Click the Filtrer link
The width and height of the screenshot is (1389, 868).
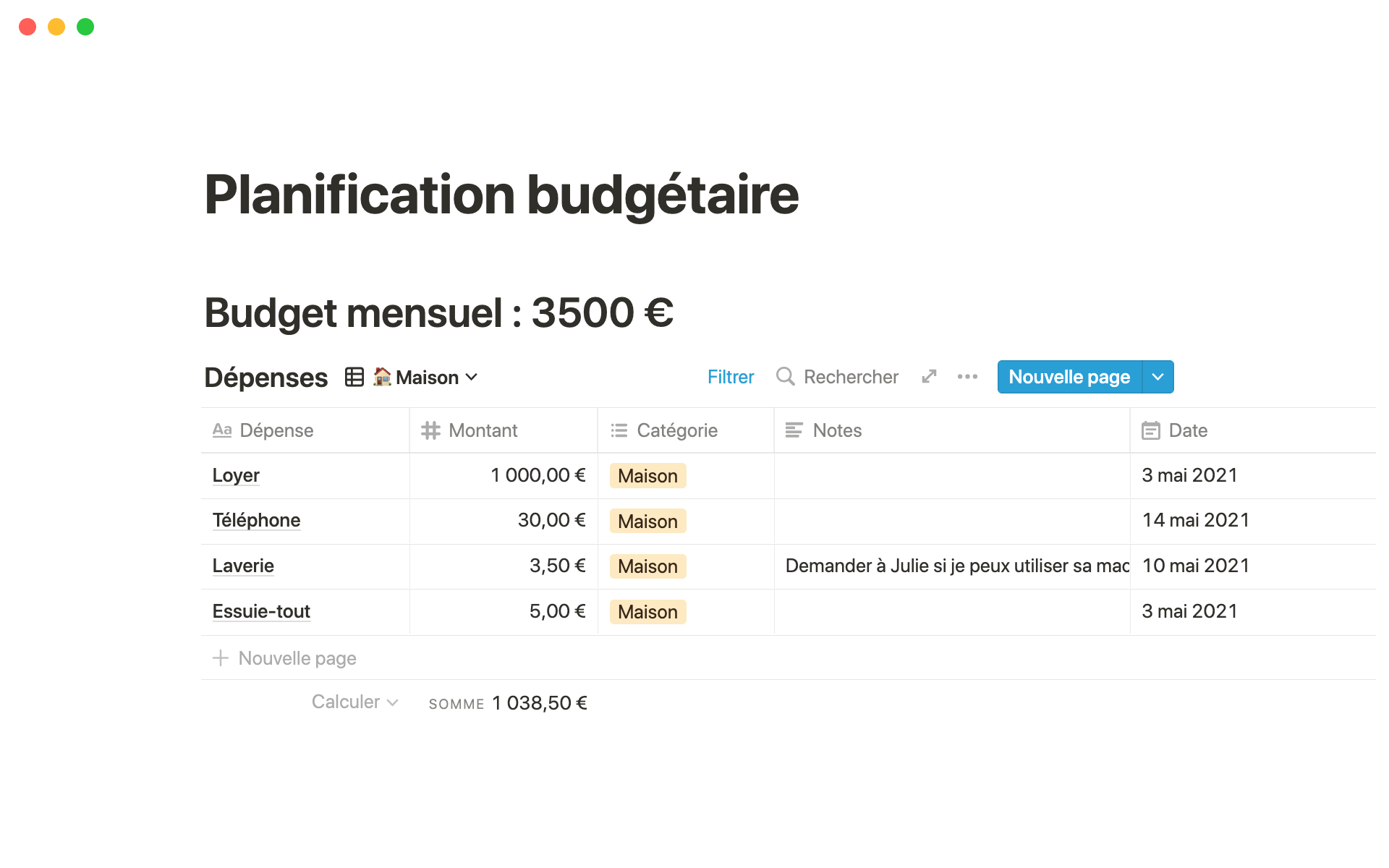pos(731,377)
